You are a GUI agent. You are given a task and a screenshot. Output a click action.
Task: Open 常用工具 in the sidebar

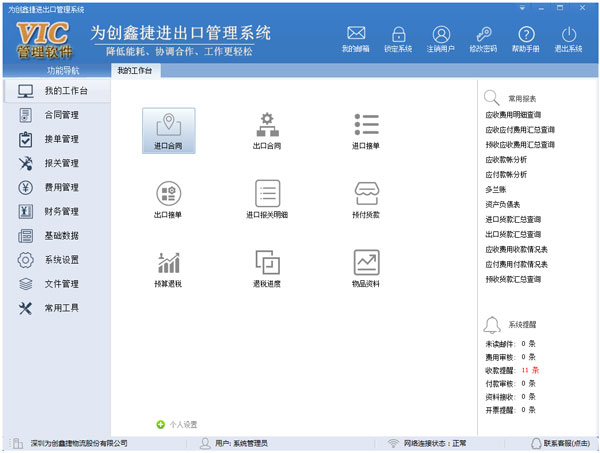tap(57, 308)
